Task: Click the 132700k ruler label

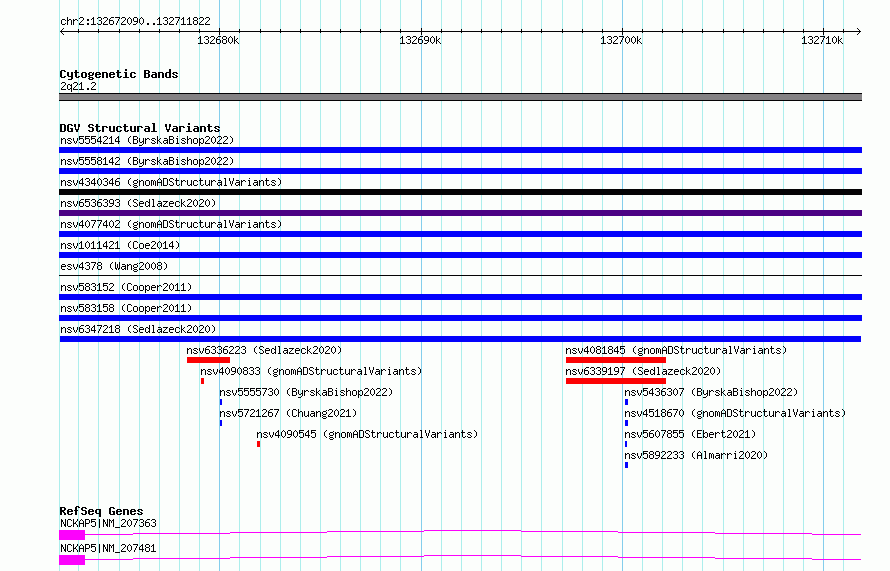Action: (x=621, y=40)
